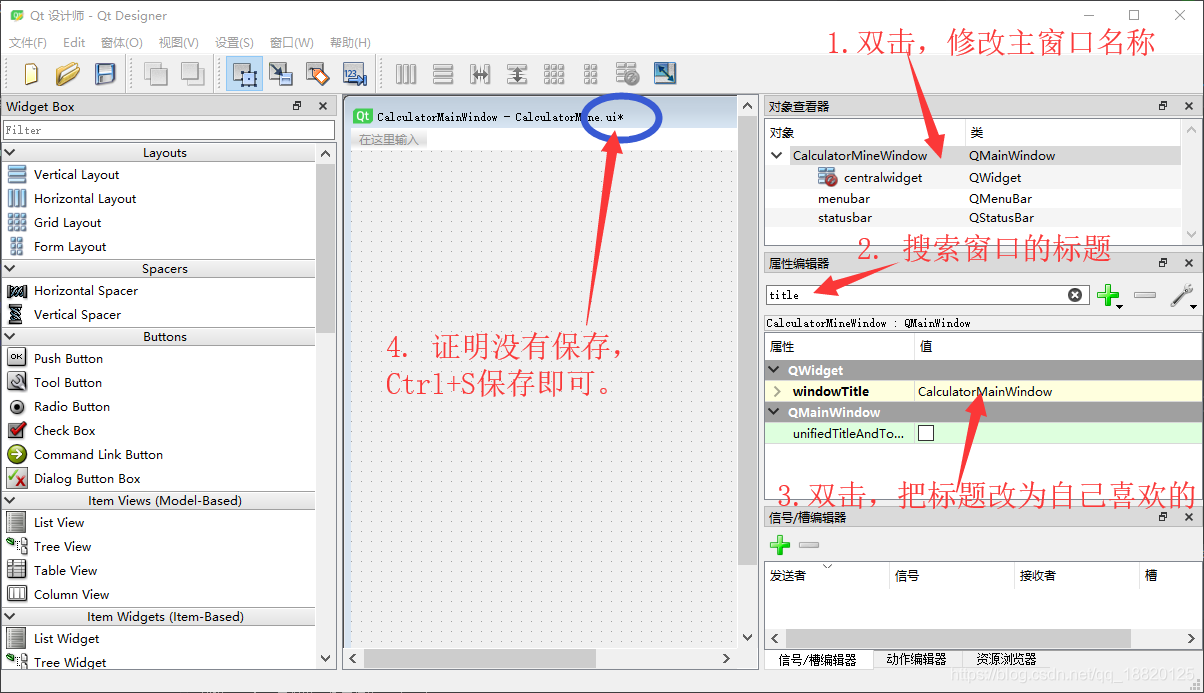Click the property filter field containing title
1204x693 pixels.
pos(926,295)
